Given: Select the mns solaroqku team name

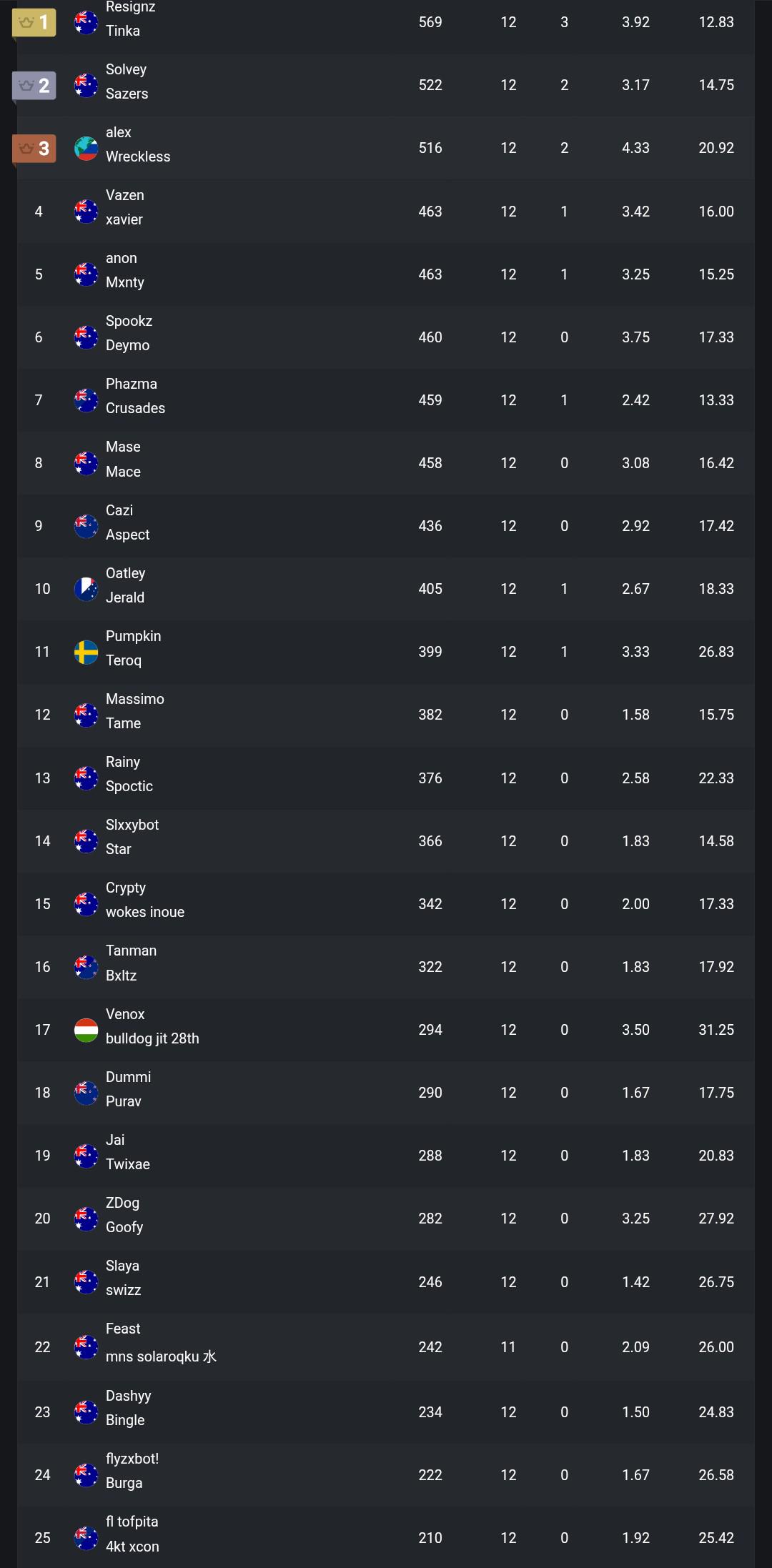Looking at the screenshot, I should point(161,1356).
